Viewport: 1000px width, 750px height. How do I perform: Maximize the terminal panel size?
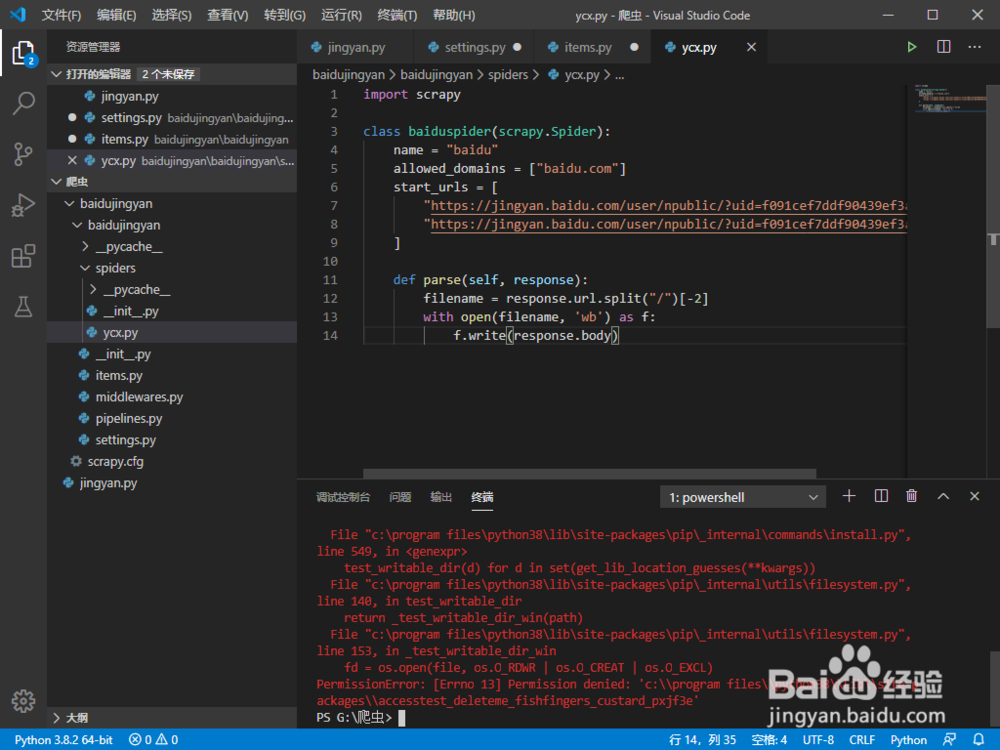point(943,496)
